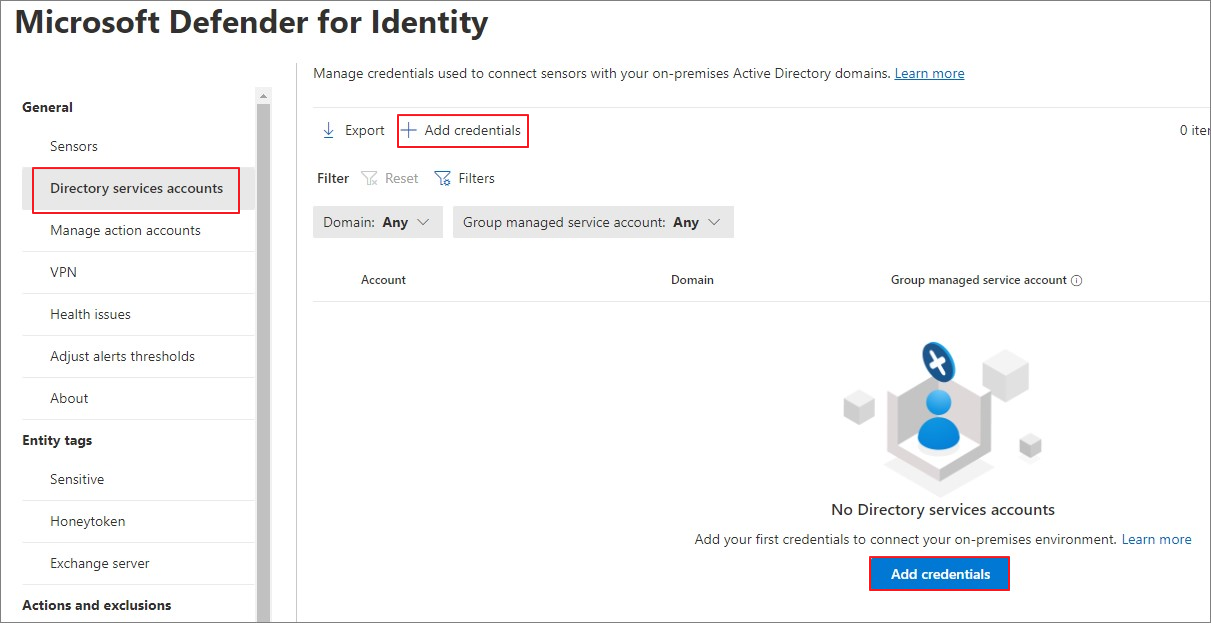Open Sensitive entity tags

pos(77,479)
